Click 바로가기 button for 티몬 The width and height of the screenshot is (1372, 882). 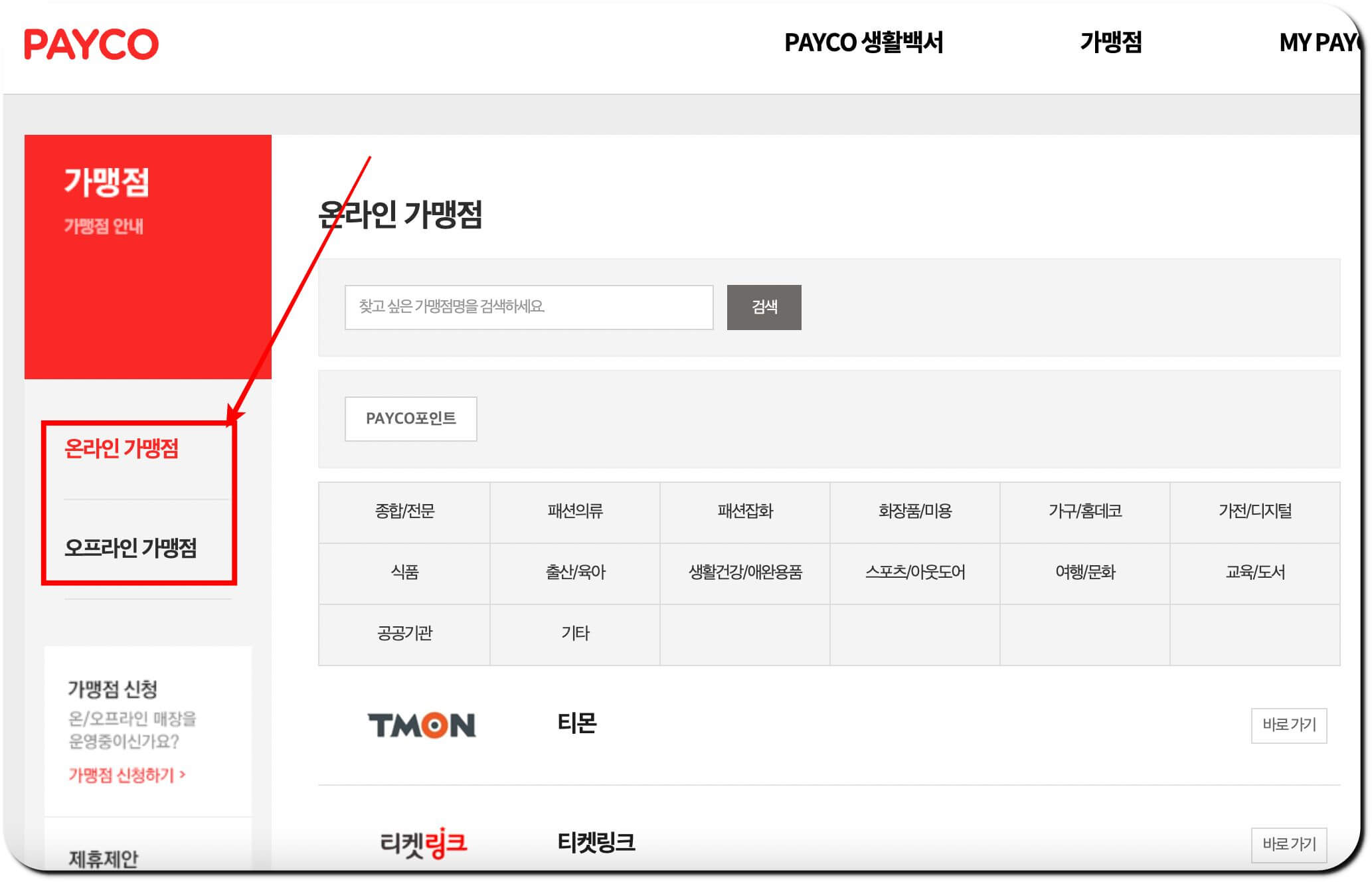click(1289, 725)
